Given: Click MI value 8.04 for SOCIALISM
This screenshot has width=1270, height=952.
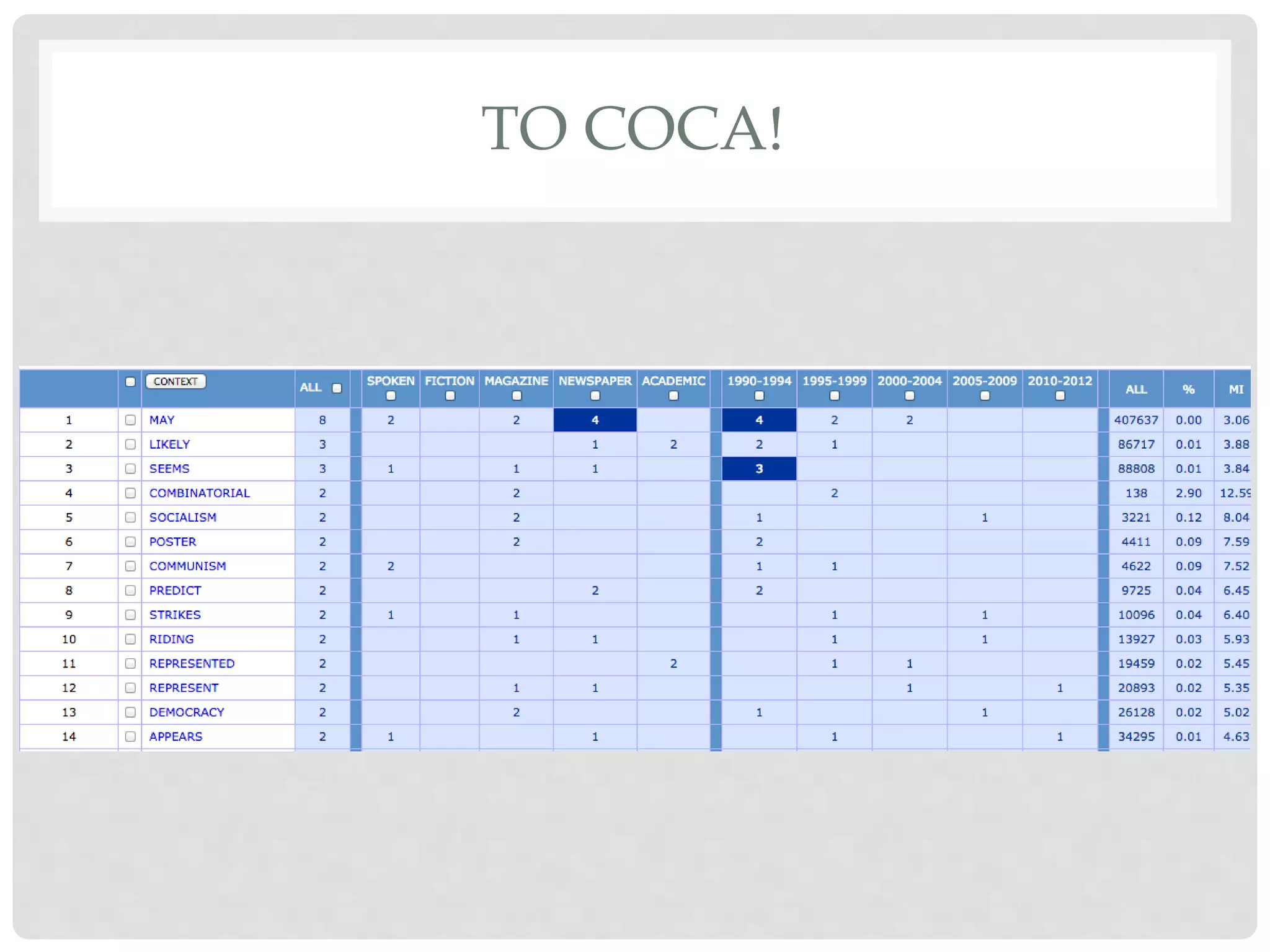Looking at the screenshot, I should click(1236, 518).
